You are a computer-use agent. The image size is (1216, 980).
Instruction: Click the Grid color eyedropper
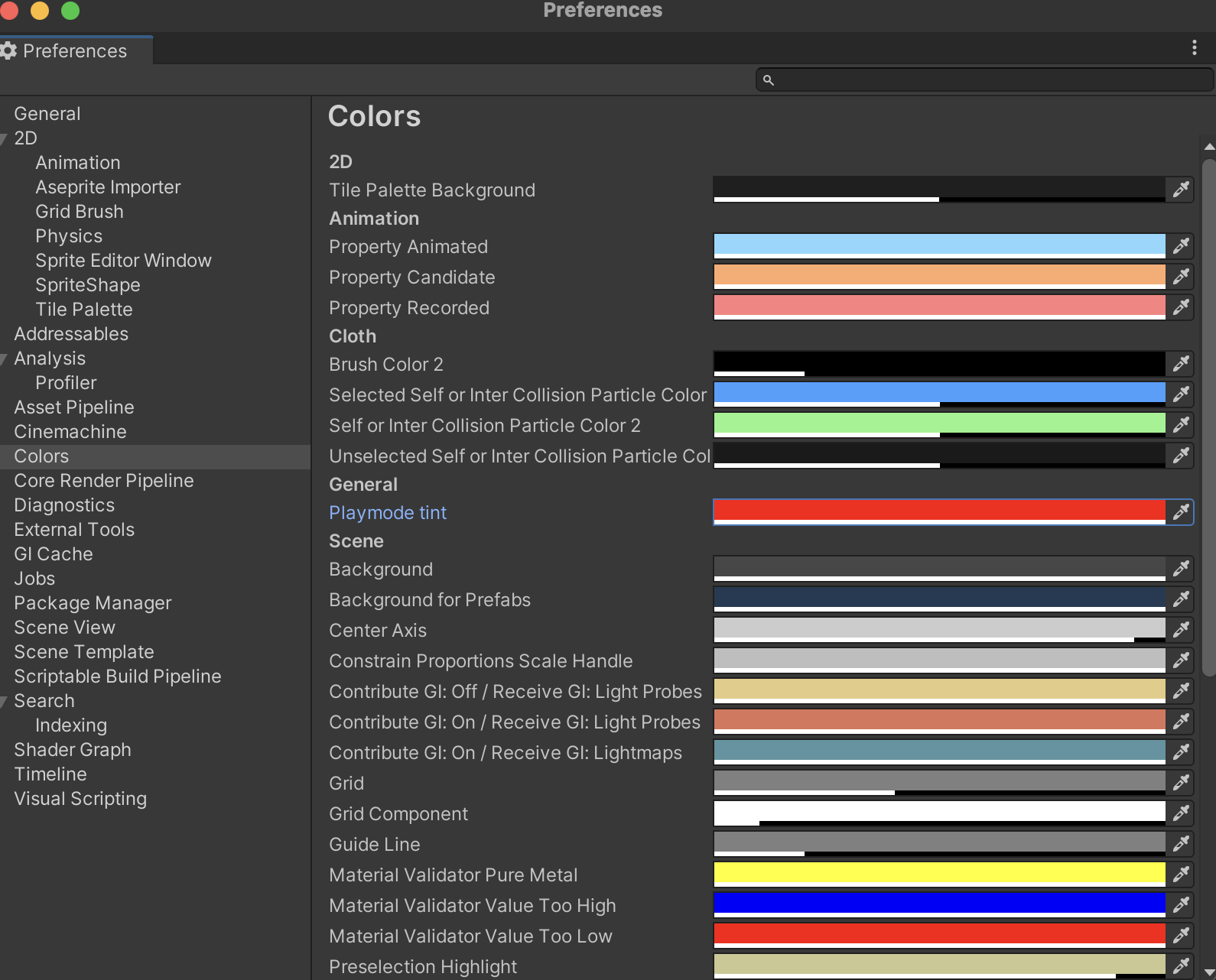point(1181,783)
